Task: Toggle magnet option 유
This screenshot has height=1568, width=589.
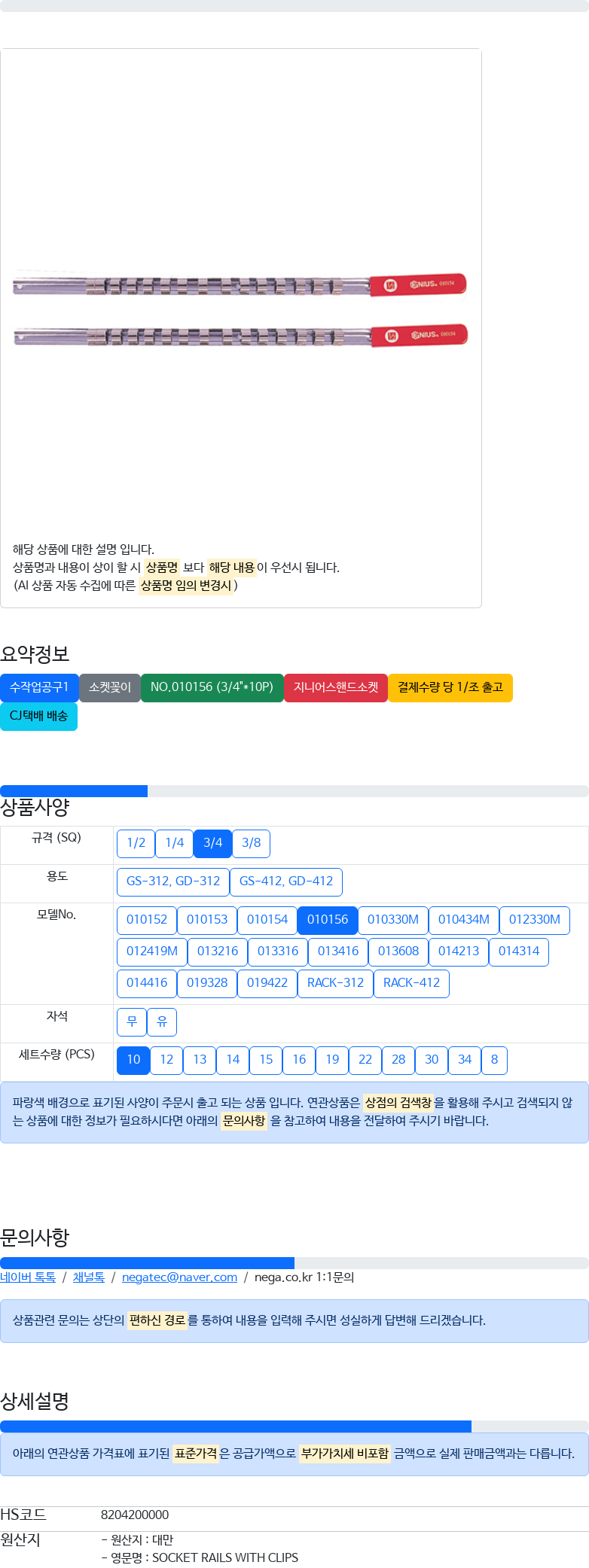Action: coord(162,1022)
